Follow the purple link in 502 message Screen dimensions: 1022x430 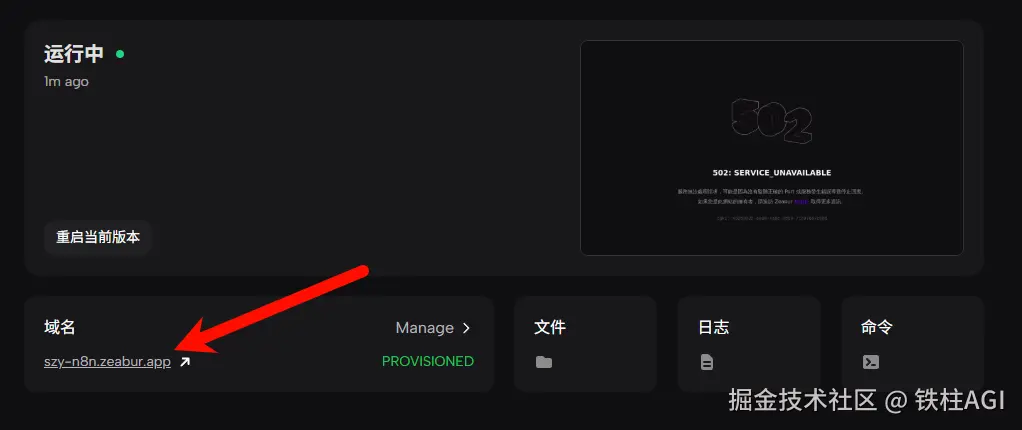pos(801,202)
